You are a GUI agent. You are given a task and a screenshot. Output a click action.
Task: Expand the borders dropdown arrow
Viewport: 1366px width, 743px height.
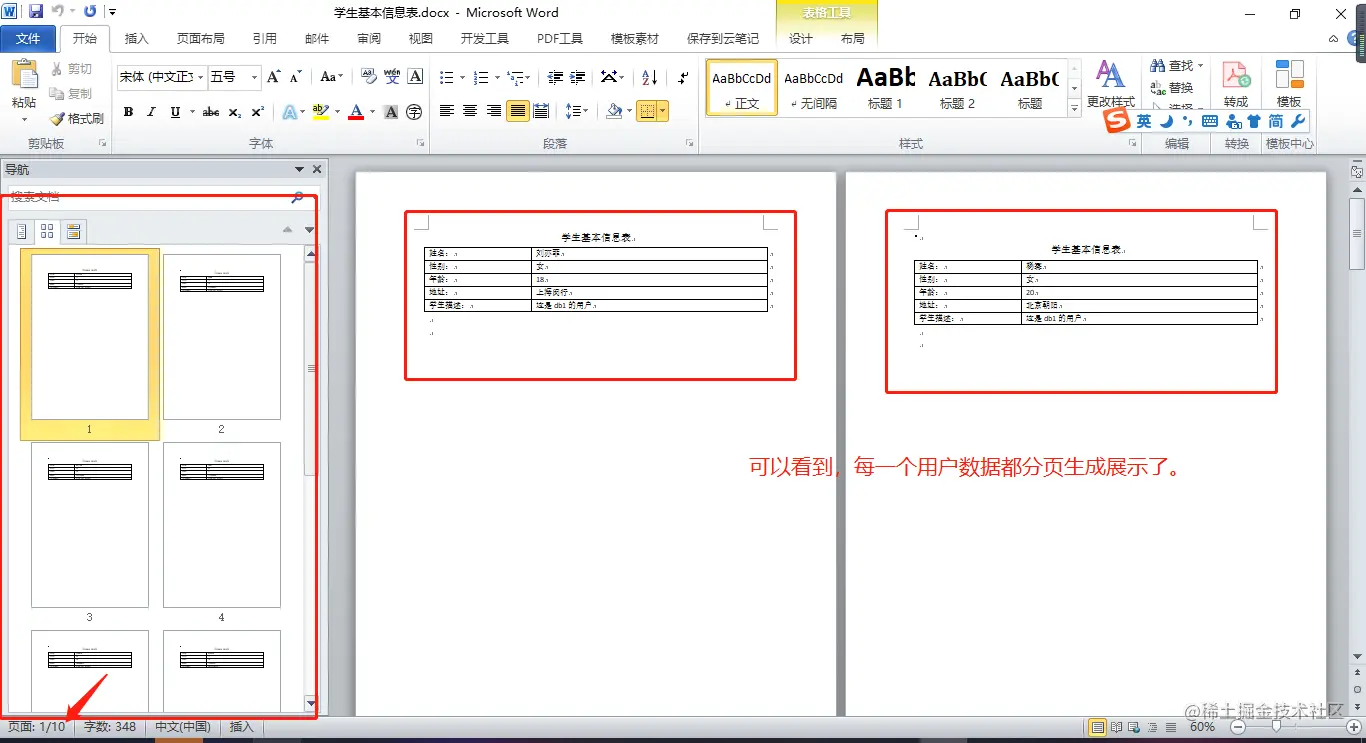663,111
